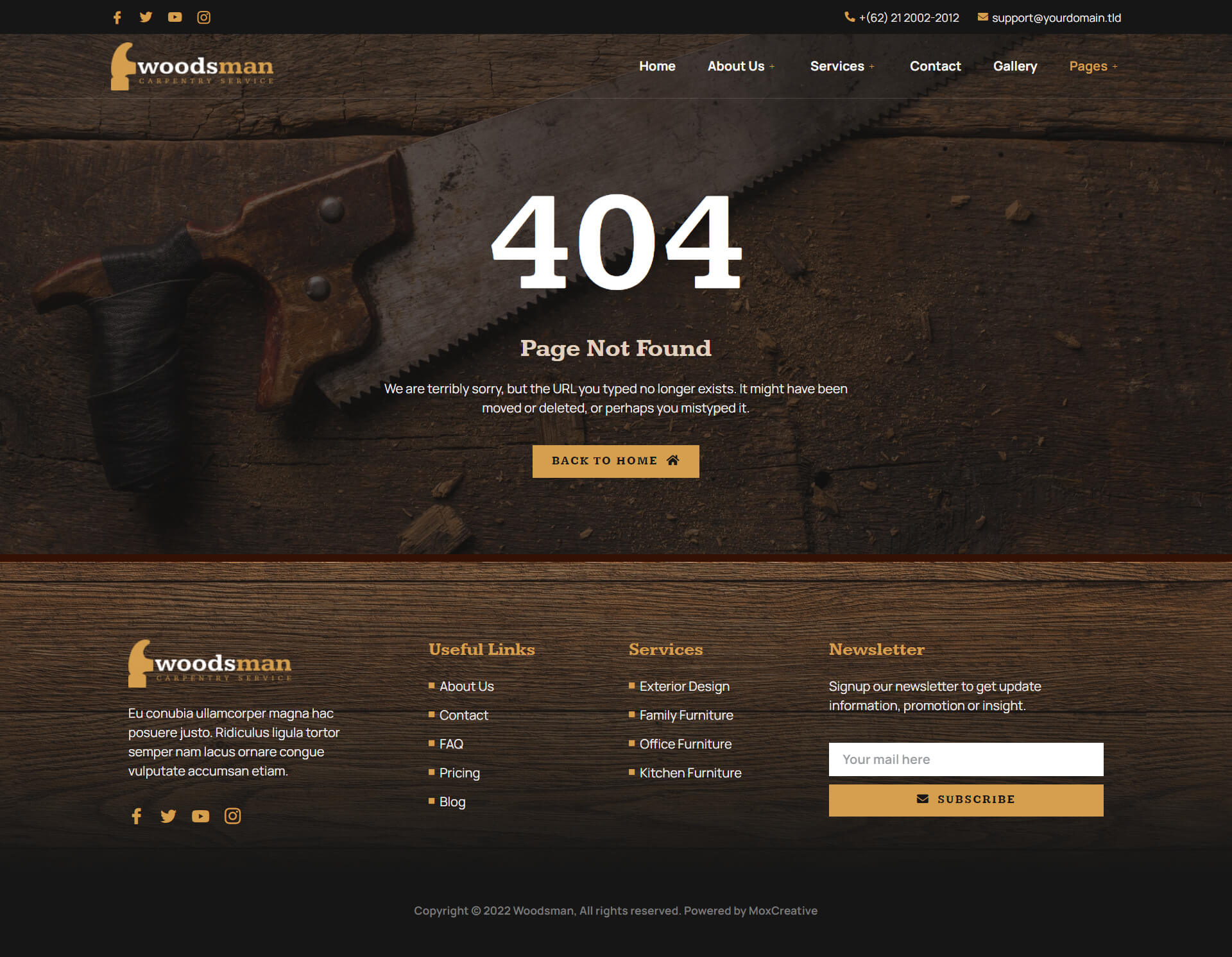Click the footer Twitter icon

[x=168, y=816]
